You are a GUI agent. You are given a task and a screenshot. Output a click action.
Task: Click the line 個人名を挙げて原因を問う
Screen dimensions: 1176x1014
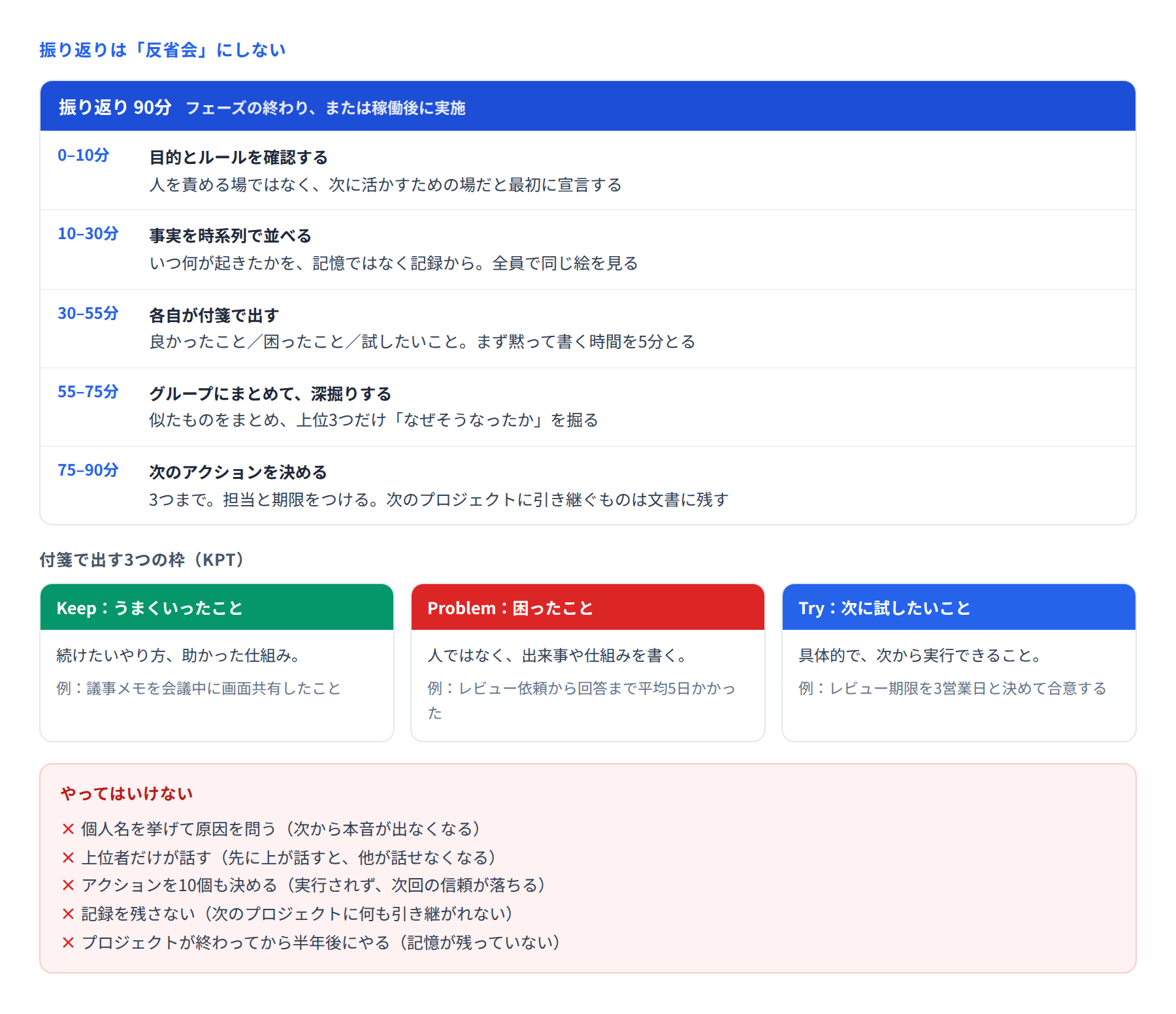pyautogui.click(x=282, y=829)
